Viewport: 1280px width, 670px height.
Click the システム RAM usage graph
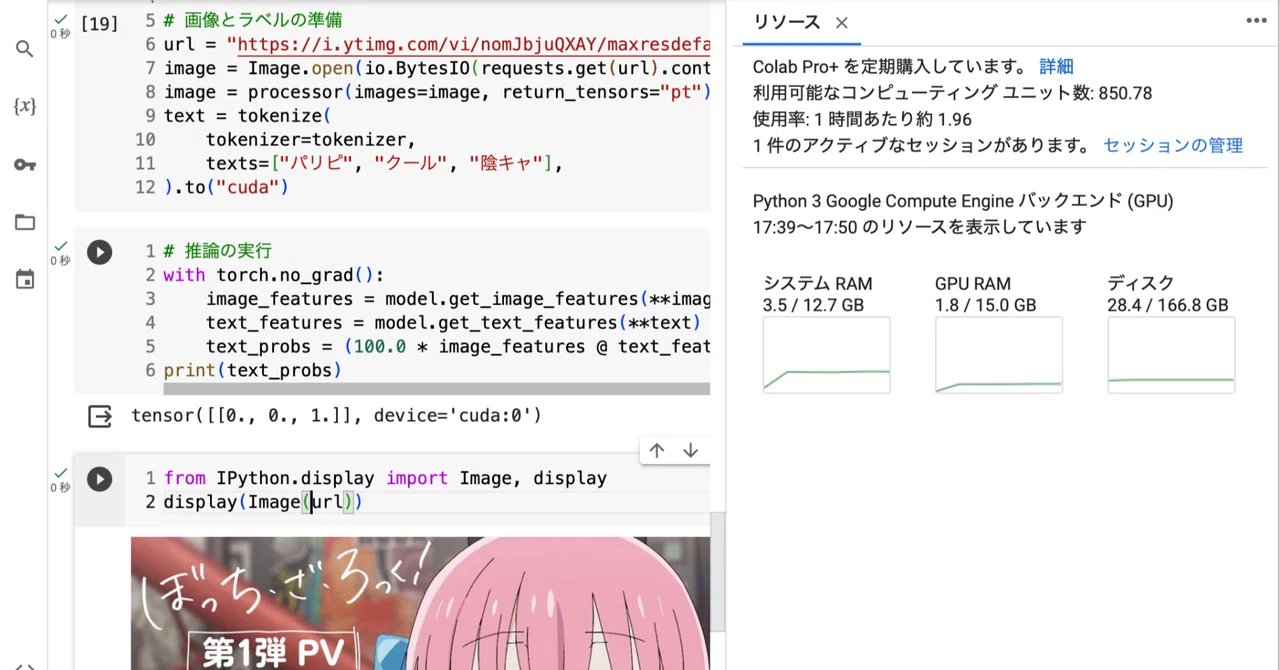(826, 355)
